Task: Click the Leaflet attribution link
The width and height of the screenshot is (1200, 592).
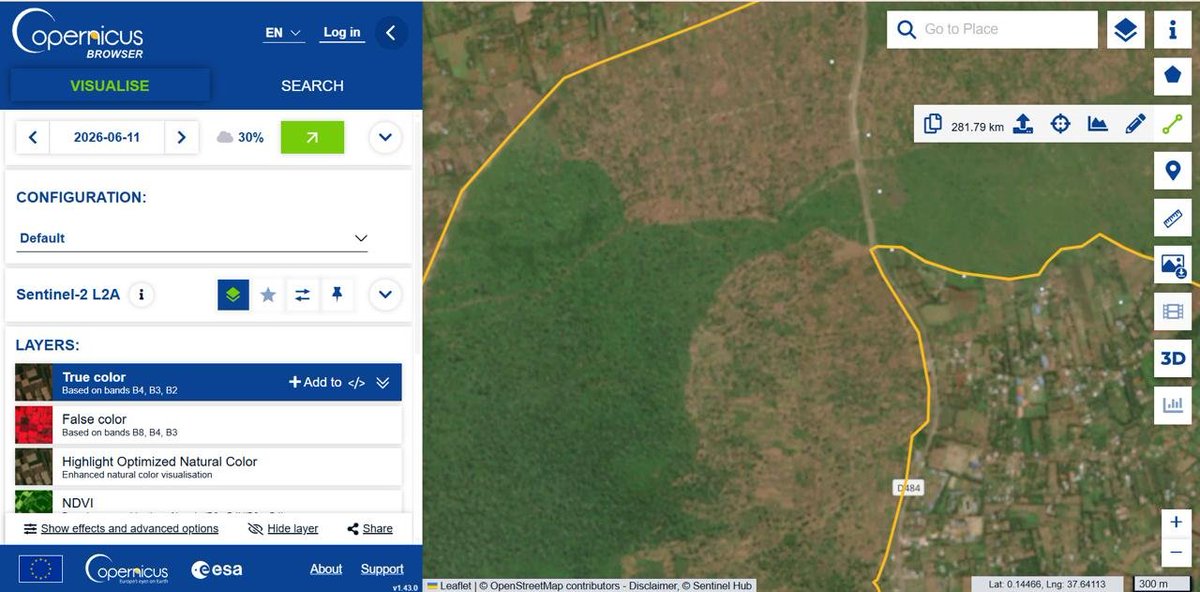Action: tap(449, 585)
